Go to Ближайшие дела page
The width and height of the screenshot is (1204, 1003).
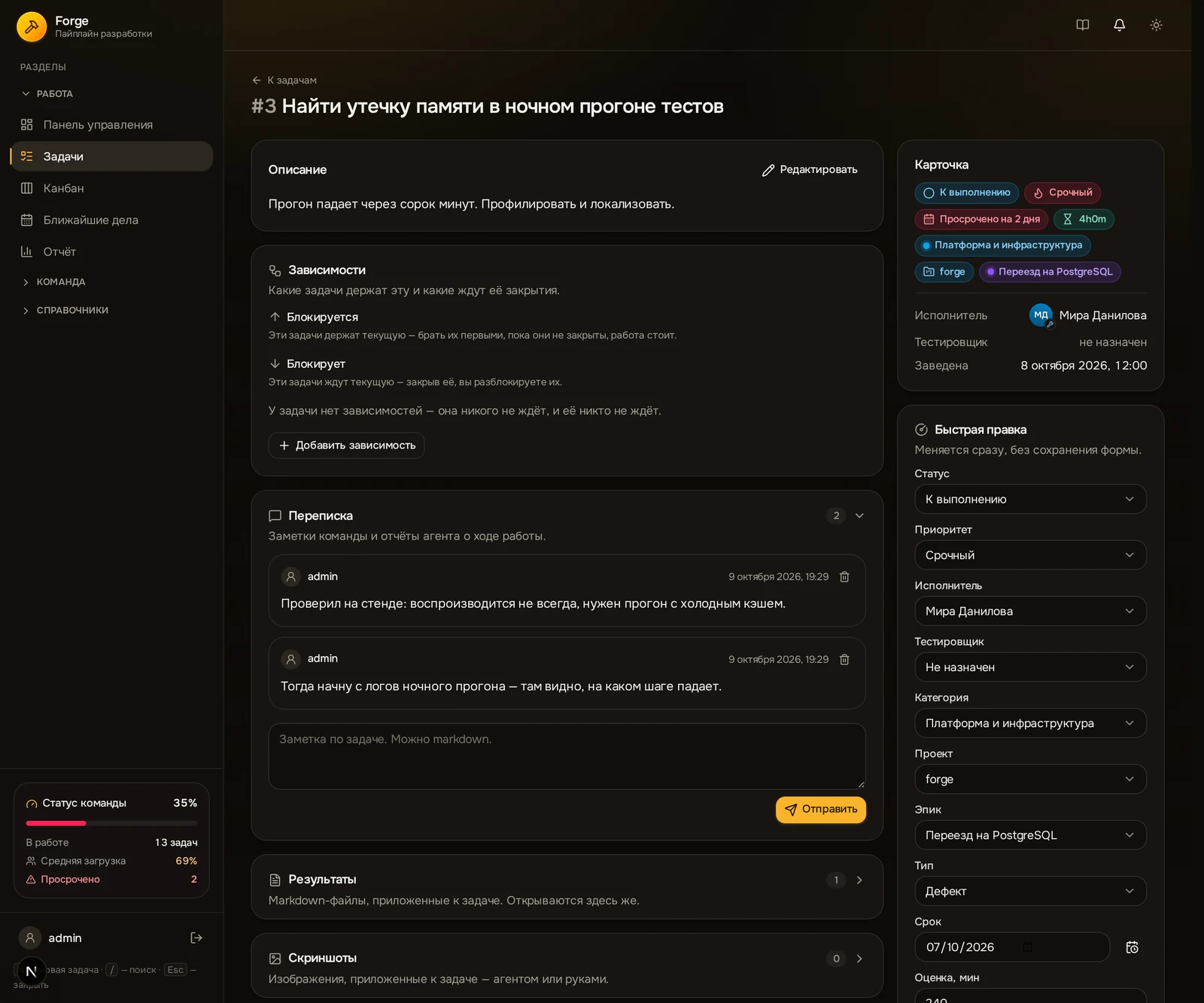point(112,220)
